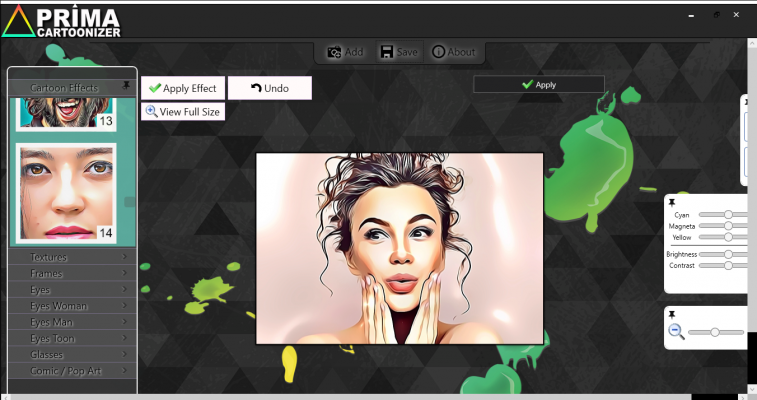Click the Add photo camera icon
The height and width of the screenshot is (400, 757).
[x=334, y=52]
